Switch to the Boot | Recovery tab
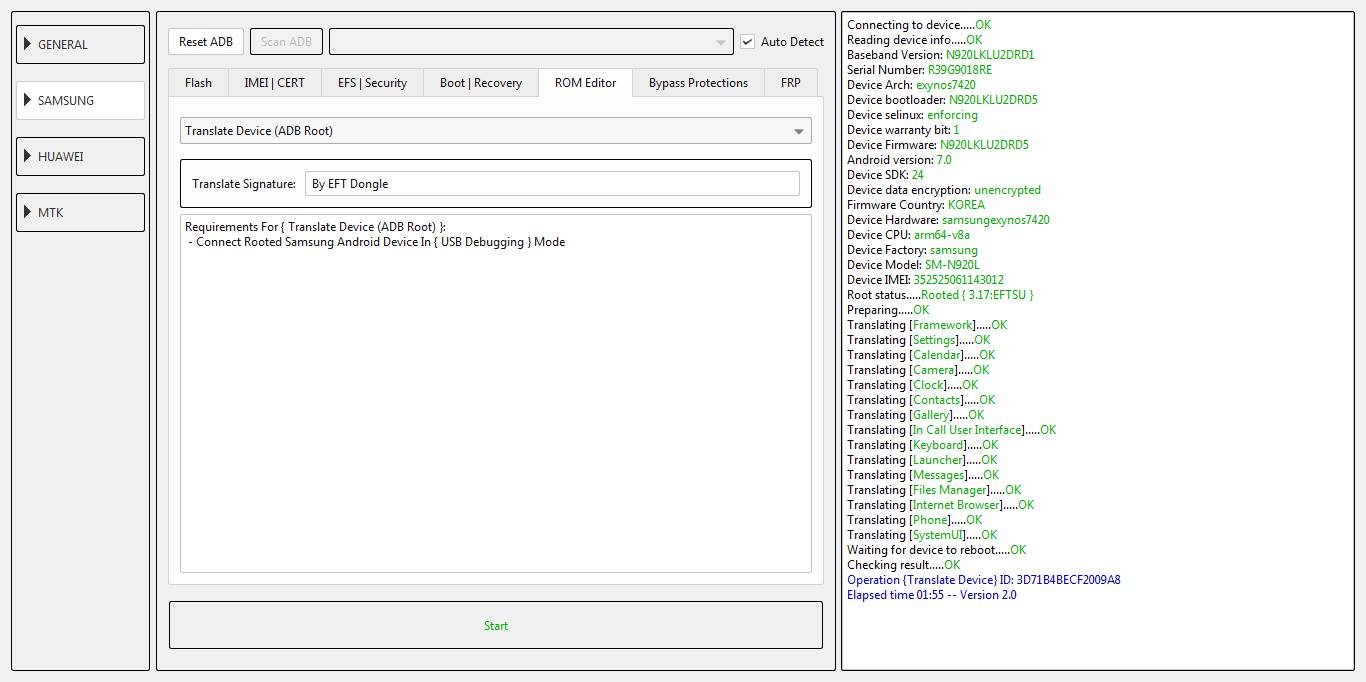 pyautogui.click(x=481, y=82)
